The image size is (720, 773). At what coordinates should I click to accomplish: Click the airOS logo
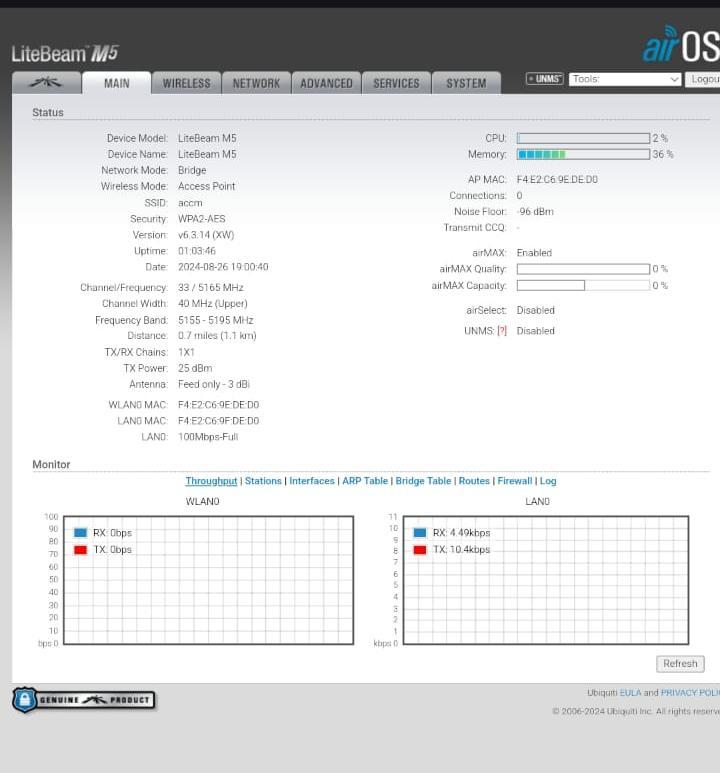point(681,44)
